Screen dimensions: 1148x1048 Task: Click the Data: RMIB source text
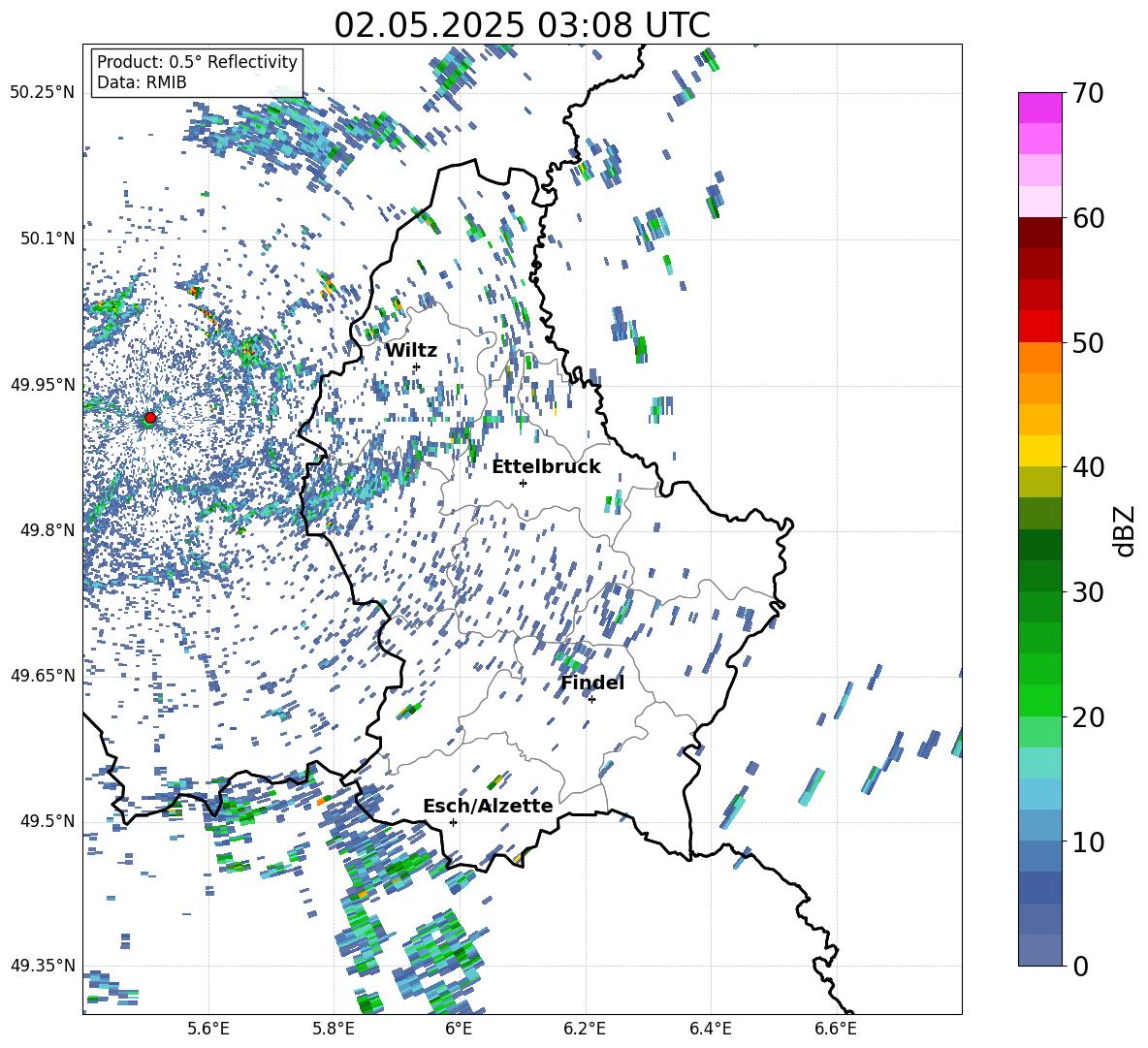[x=142, y=82]
